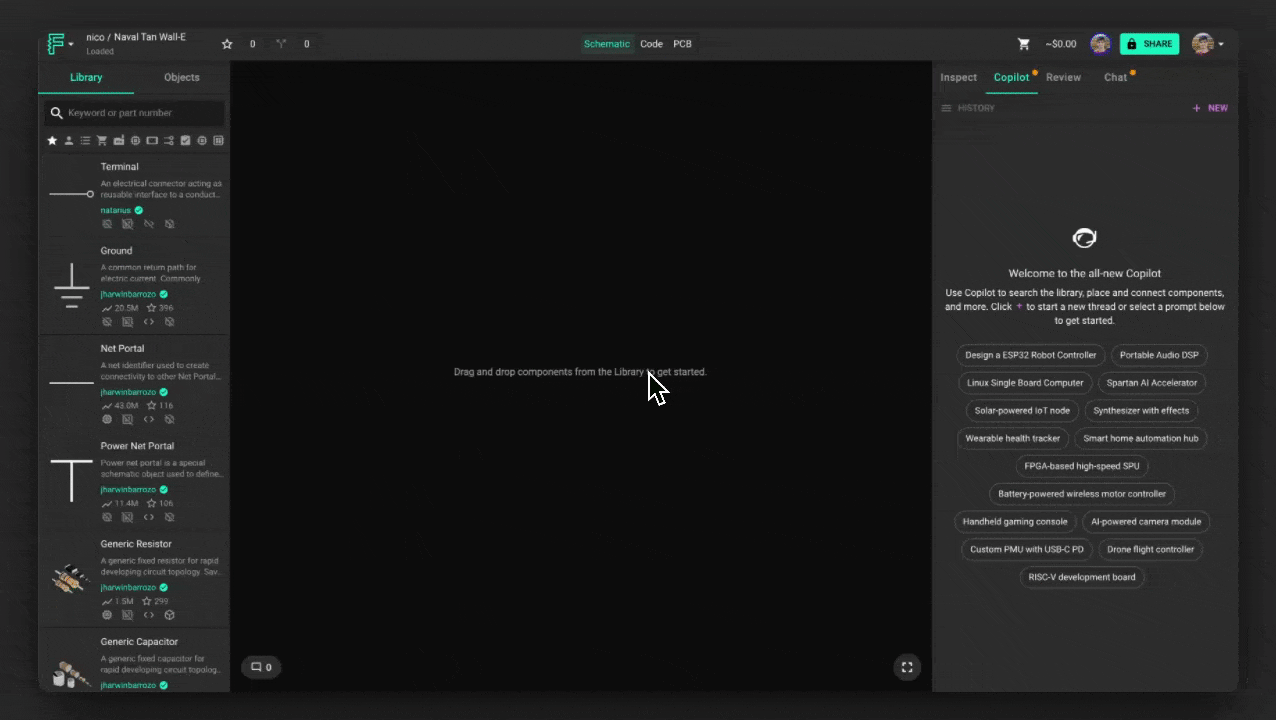The image size is (1276, 720).
Task: Select the Generic Capacitor component
Action: (139, 642)
